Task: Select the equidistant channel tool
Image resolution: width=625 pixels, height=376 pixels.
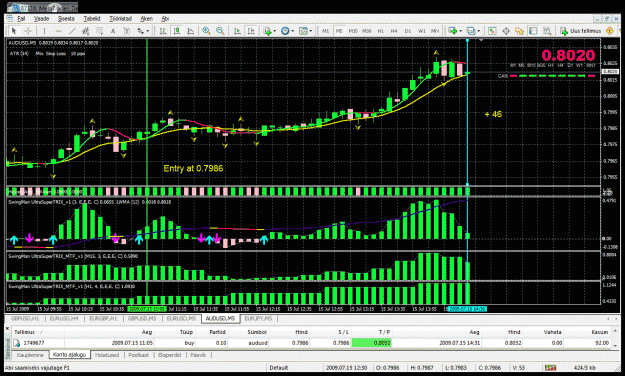Action: click(x=86, y=31)
